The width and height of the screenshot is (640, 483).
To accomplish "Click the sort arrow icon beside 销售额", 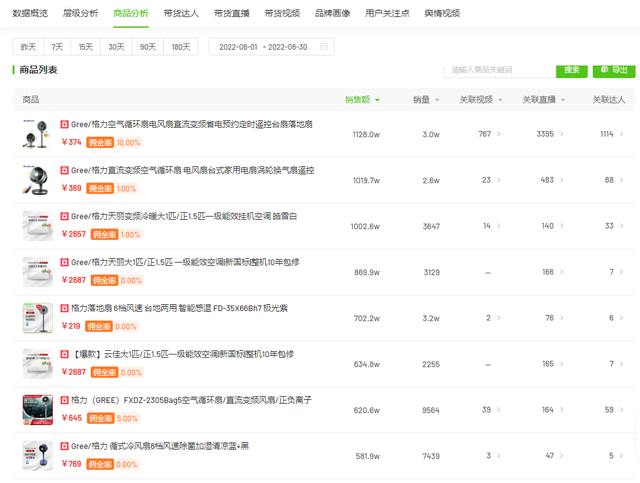I will click(377, 100).
